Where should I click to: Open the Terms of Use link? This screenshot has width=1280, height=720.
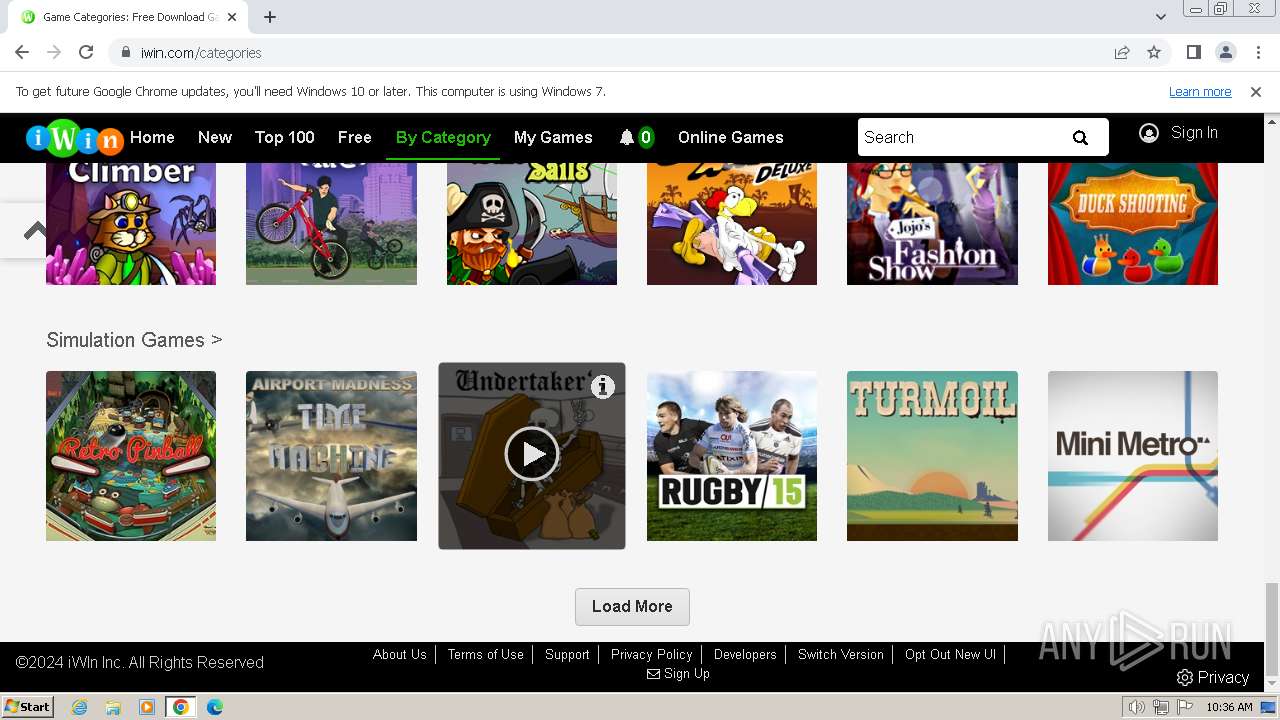click(486, 654)
